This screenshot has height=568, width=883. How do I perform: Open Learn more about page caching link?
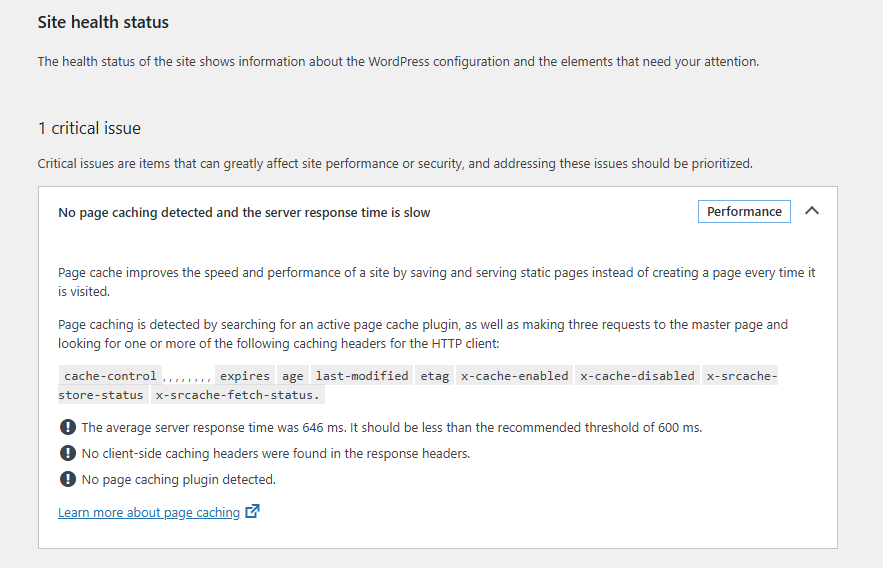[x=149, y=512]
